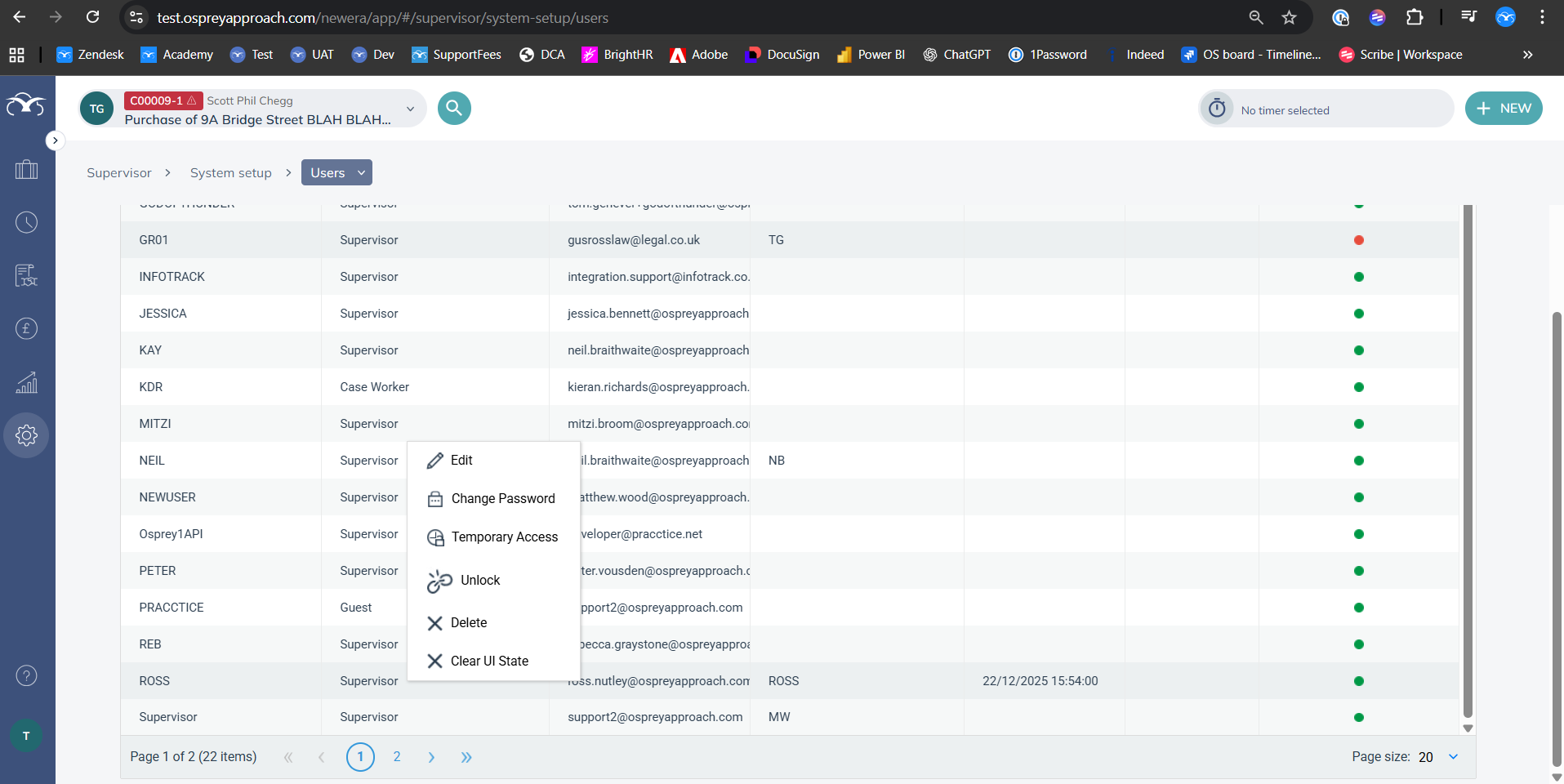Click the Osprey logo in sidebar
Image resolution: width=1564 pixels, height=784 pixels.
point(26,105)
